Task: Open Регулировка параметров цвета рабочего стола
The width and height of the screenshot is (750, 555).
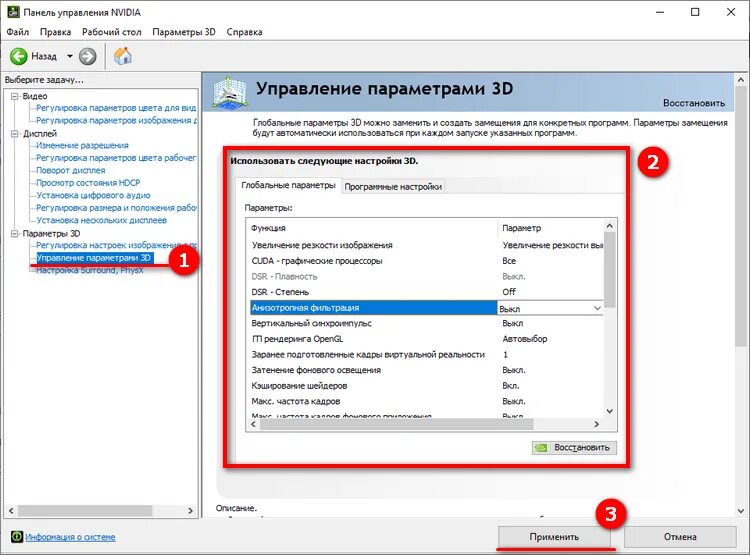Action: coord(116,158)
